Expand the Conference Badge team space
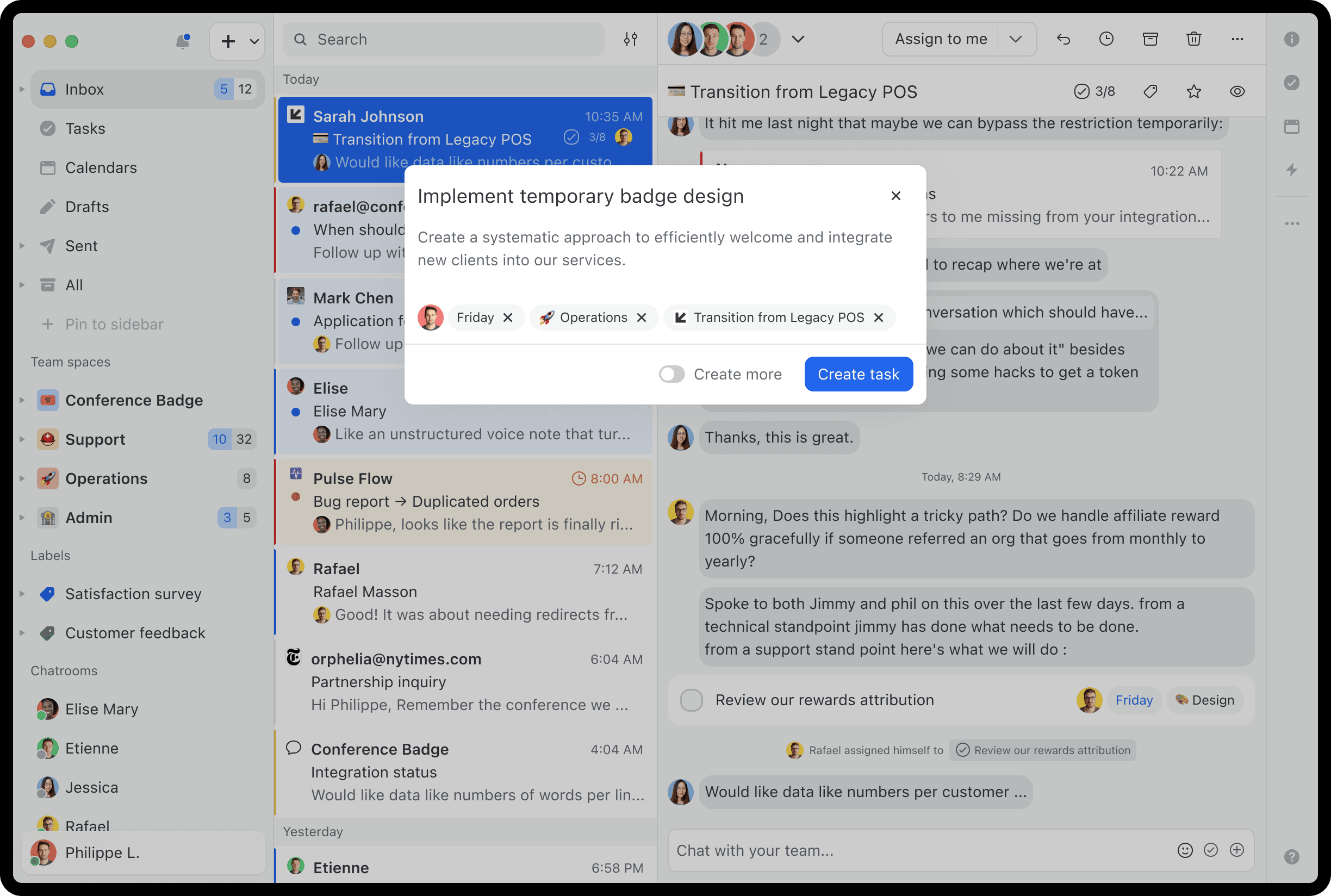This screenshot has width=1331, height=896. click(x=22, y=400)
